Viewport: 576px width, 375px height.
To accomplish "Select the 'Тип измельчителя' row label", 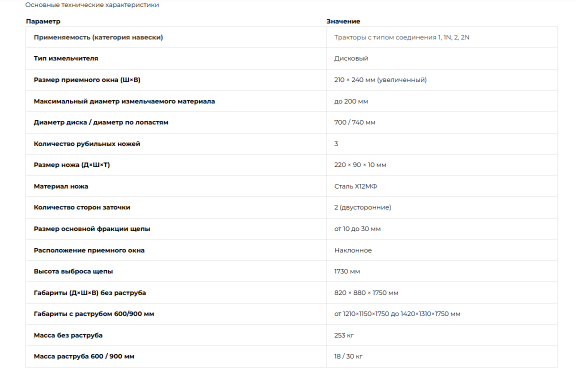I will [66, 58].
